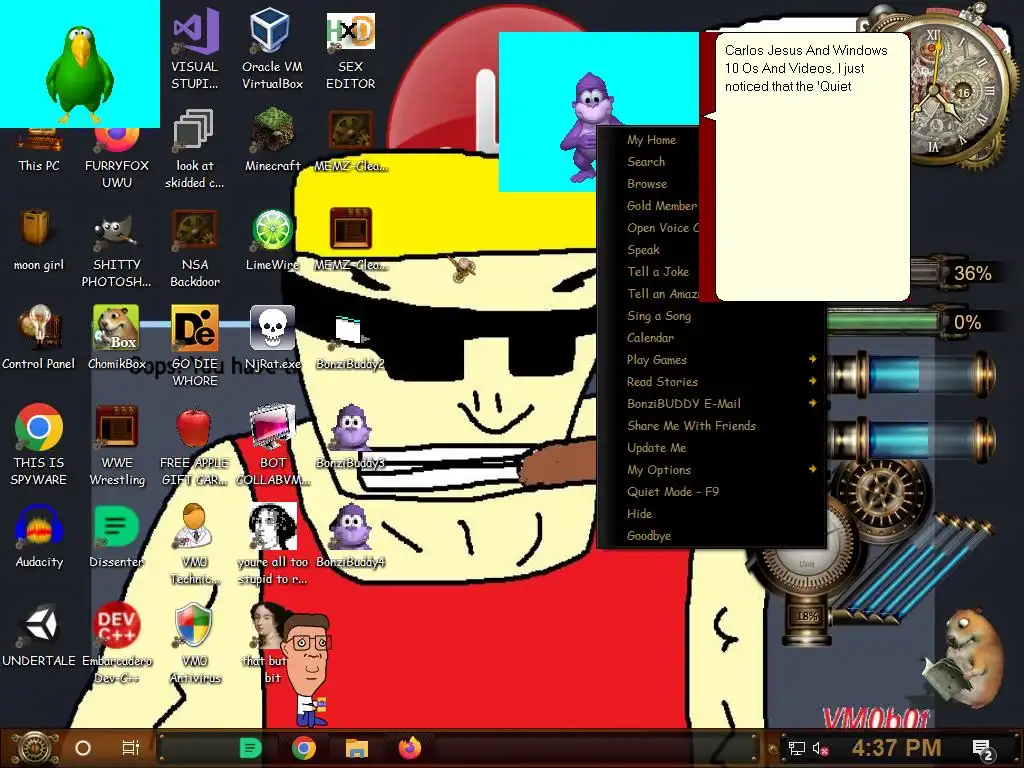Select Goodbye in Bonzi menu
Screen dimensions: 1024x768
tap(648, 536)
